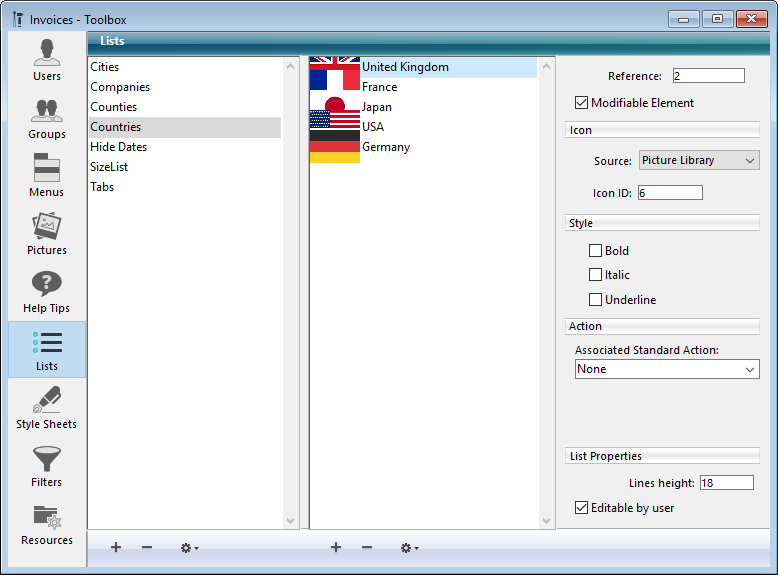Open the Filters section icon
Screen dimensions: 778x575
click(47, 466)
